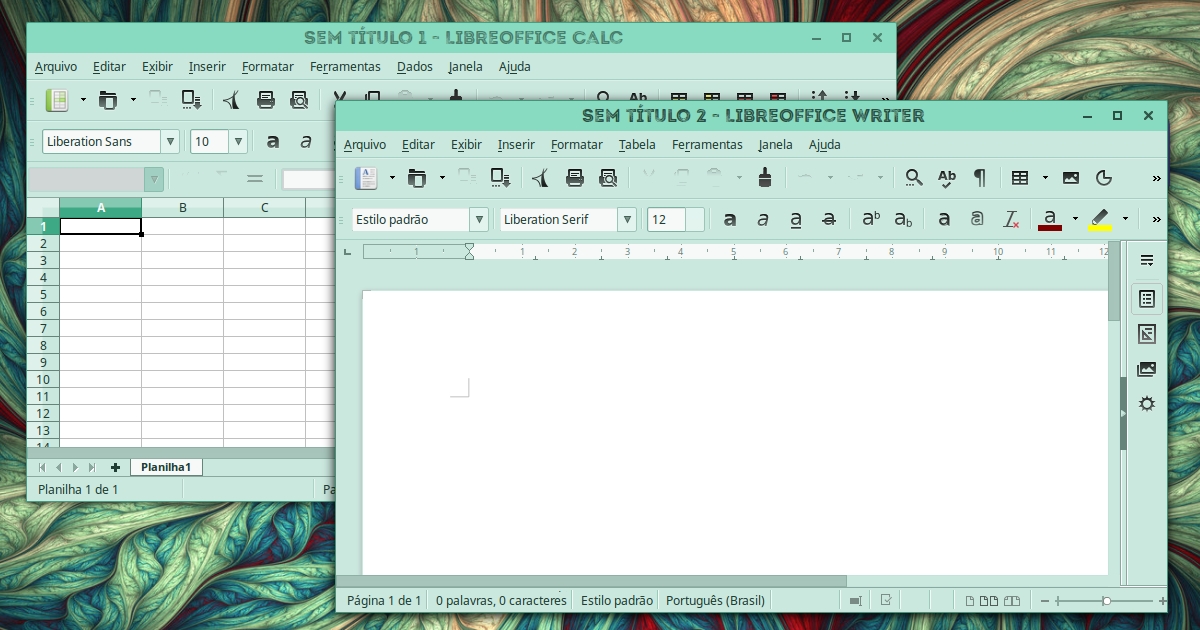
Task: Apply Strikethrough in Writer formatting bar
Action: (x=829, y=219)
